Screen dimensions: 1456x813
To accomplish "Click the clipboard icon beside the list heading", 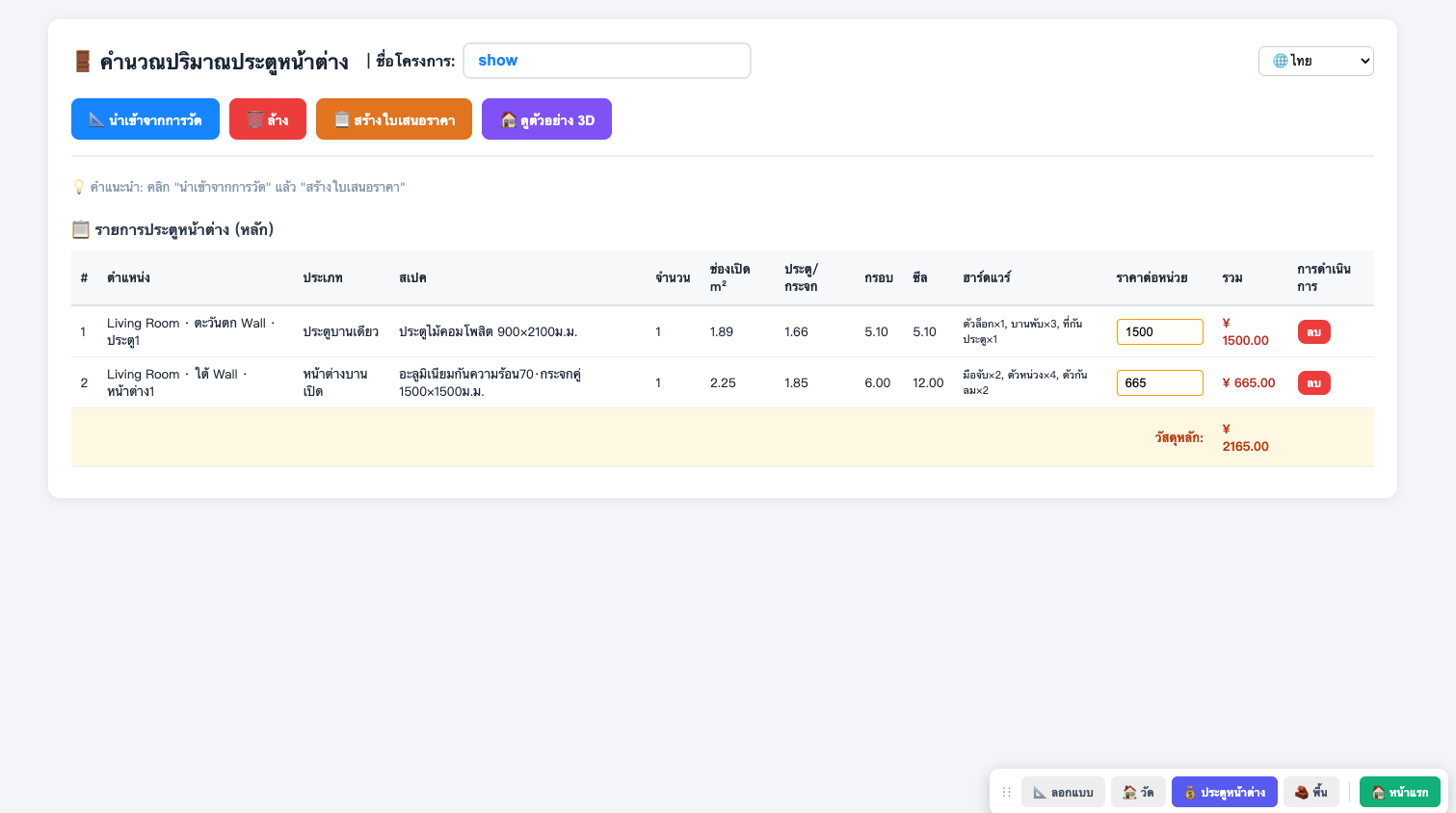I will click(81, 229).
